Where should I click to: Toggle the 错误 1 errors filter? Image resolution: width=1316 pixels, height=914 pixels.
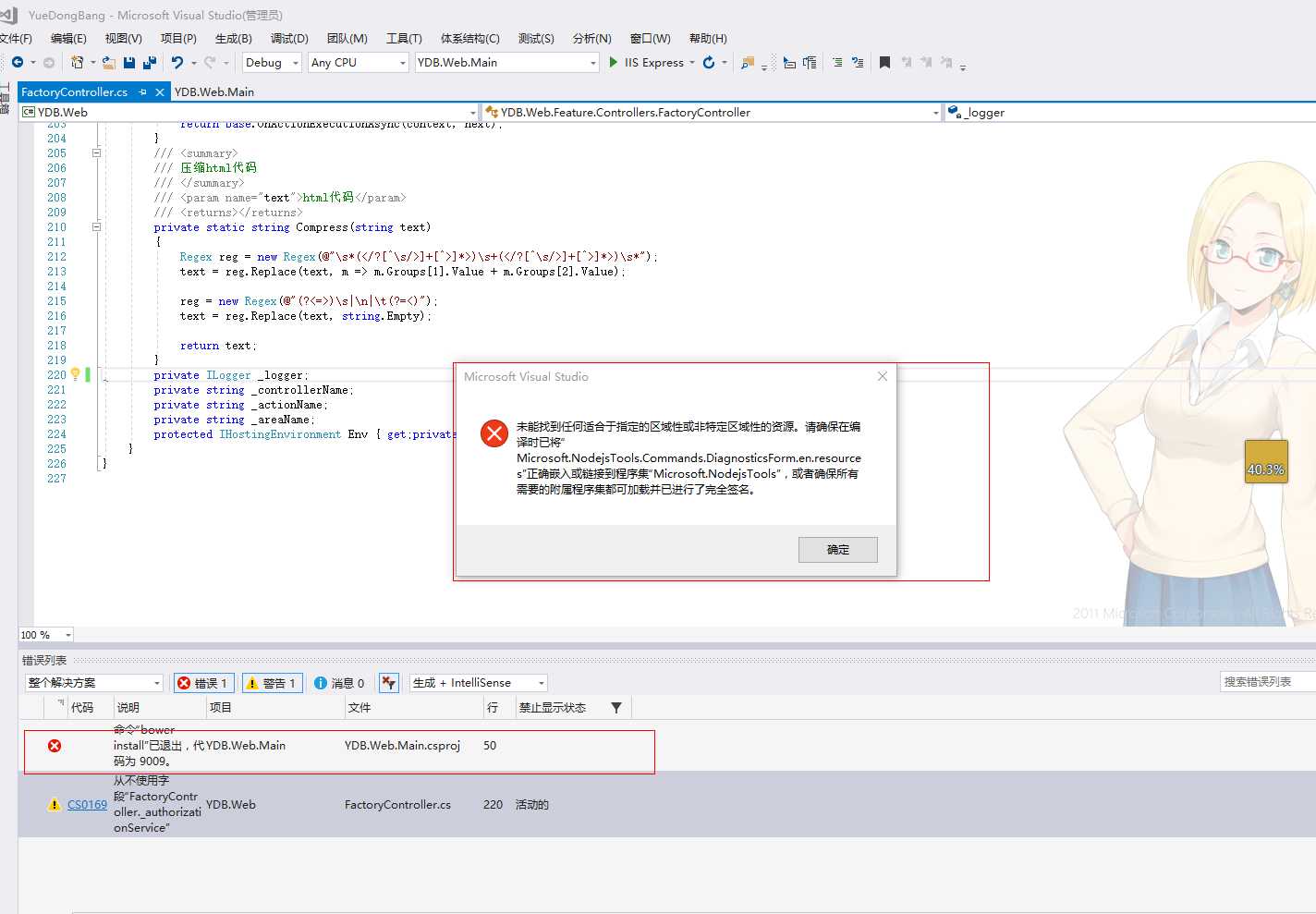point(202,683)
